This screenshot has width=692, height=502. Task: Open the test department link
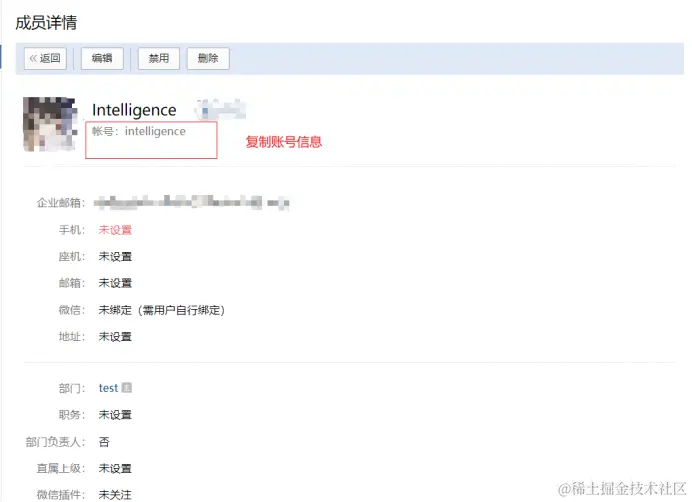(108, 388)
